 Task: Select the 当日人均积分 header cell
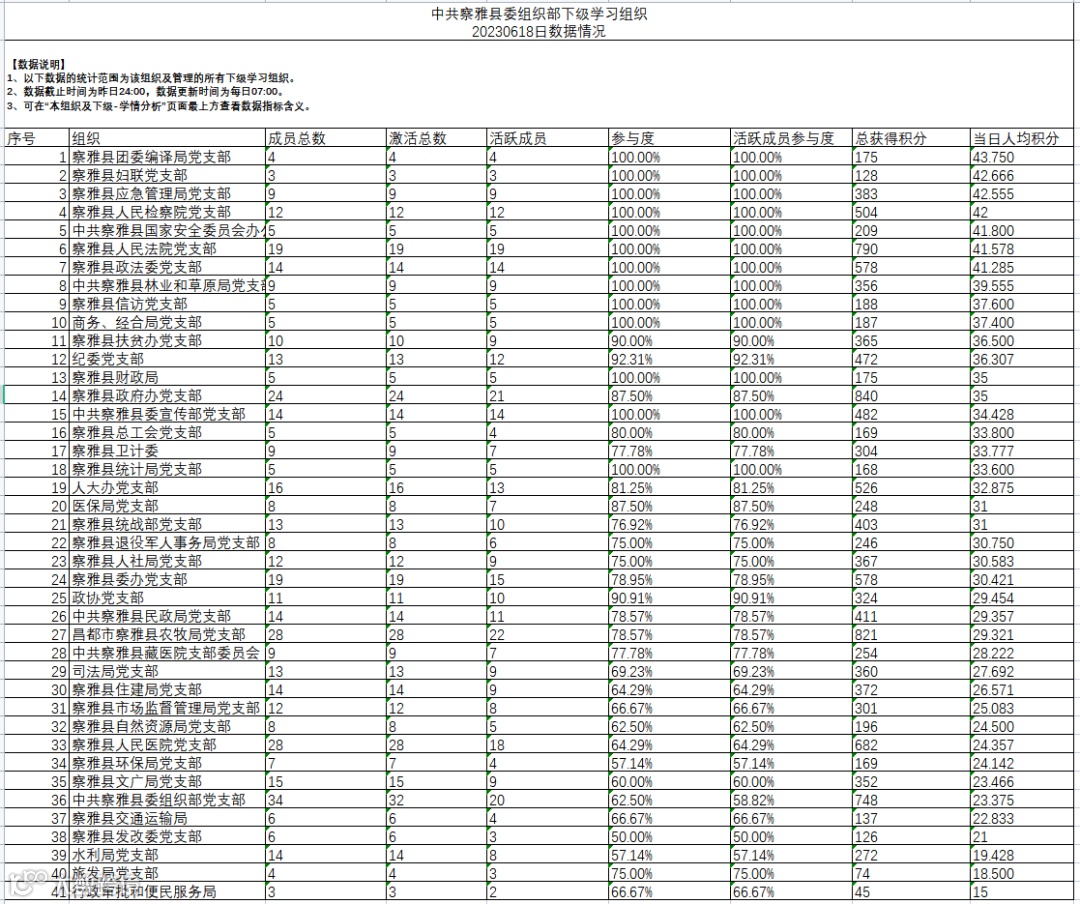1022,138
